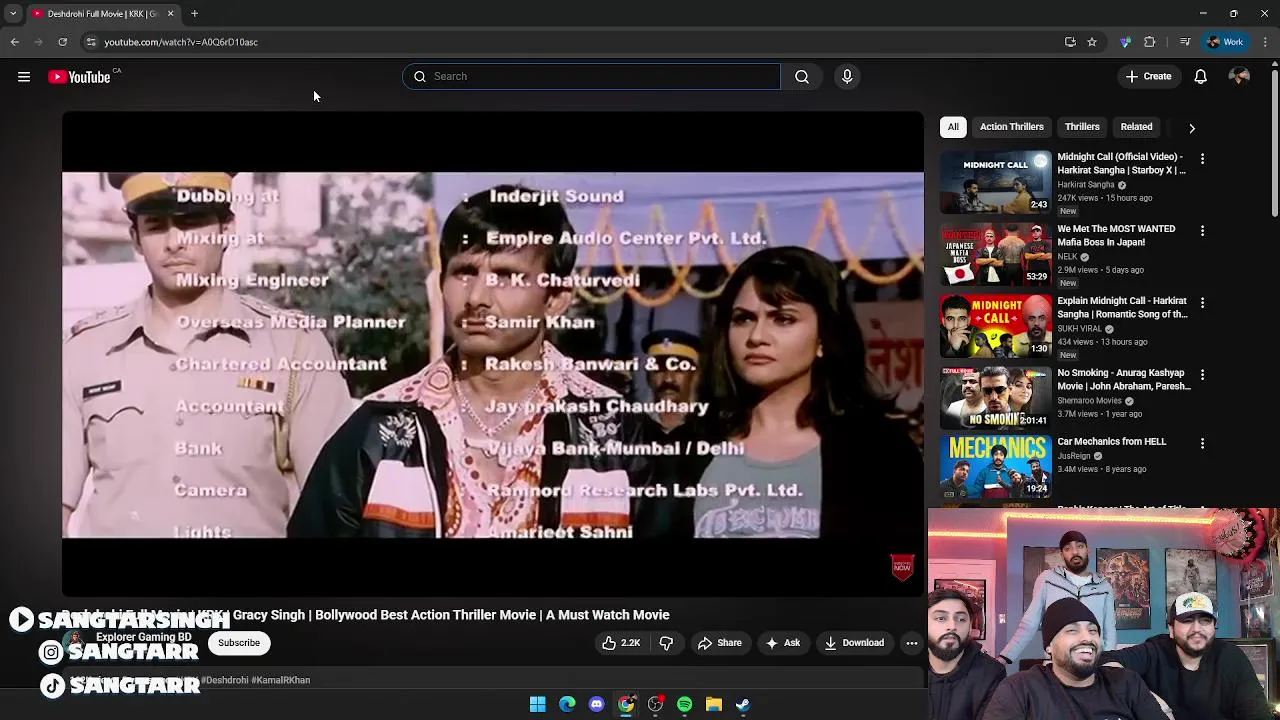
Task: Expand the tab search dropdown
Action: [x=13, y=14]
